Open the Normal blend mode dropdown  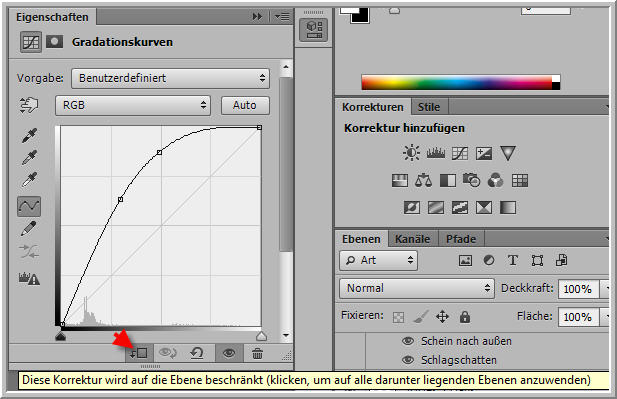tap(417, 288)
